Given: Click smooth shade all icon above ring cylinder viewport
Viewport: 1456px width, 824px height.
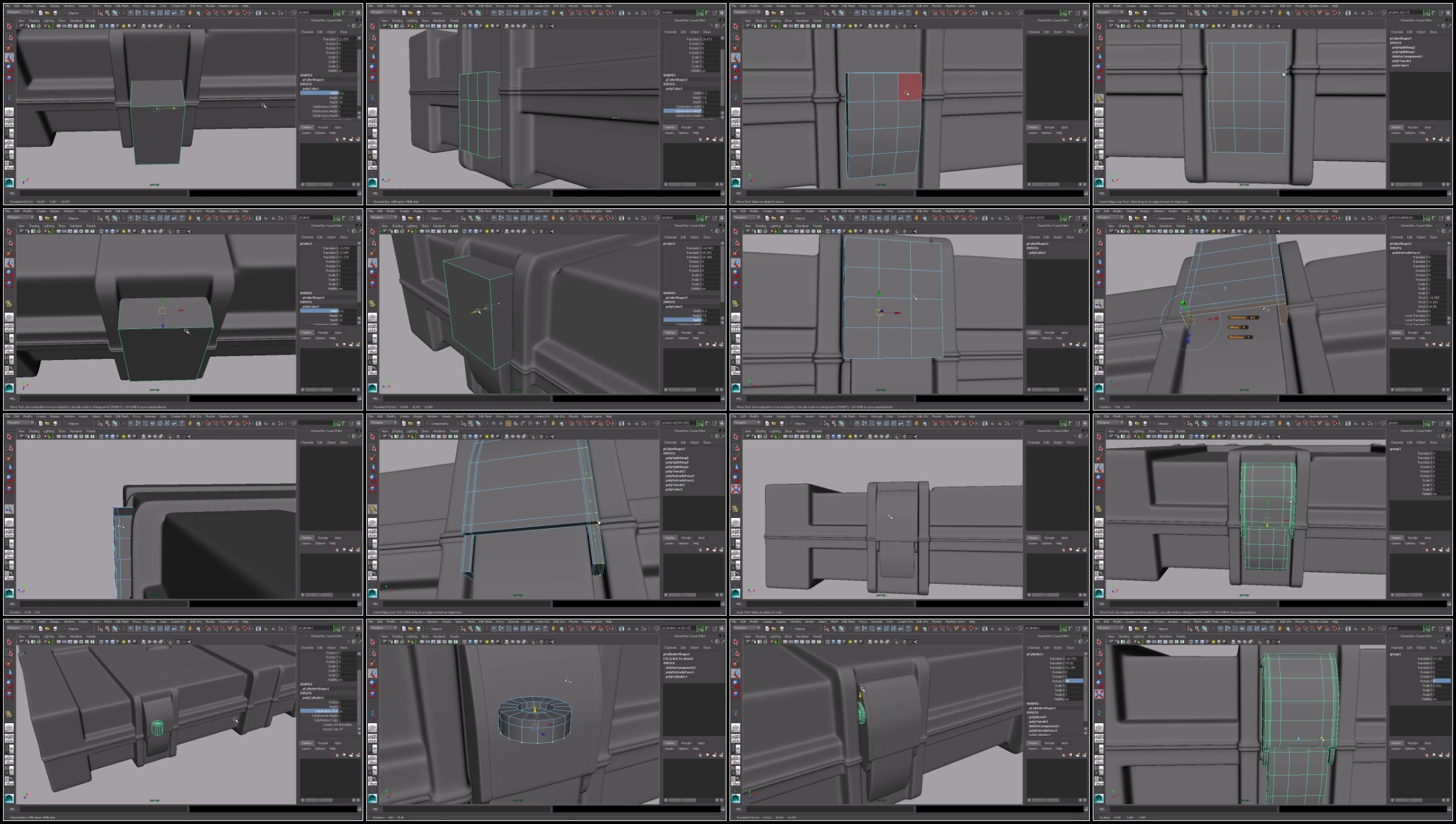Looking at the screenshot, I should (471, 642).
